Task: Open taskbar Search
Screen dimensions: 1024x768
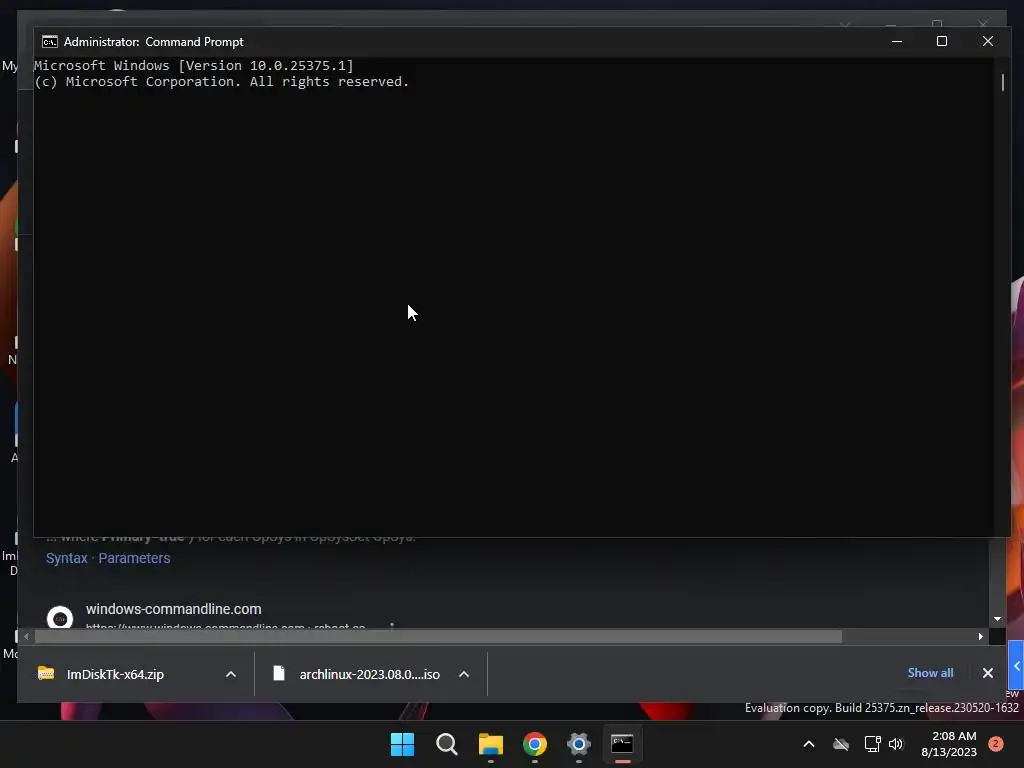Action: pyautogui.click(x=447, y=744)
